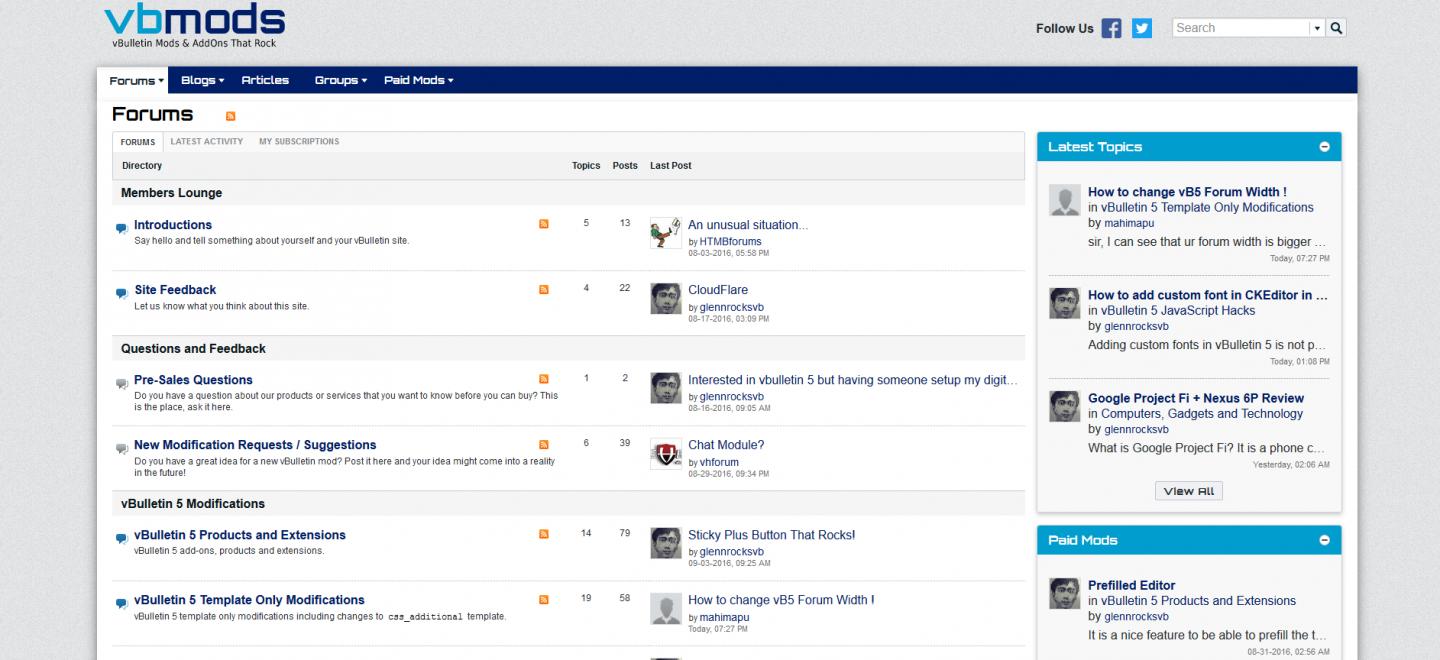Select the Forums tab
The height and width of the screenshot is (660, 1440).
click(138, 142)
